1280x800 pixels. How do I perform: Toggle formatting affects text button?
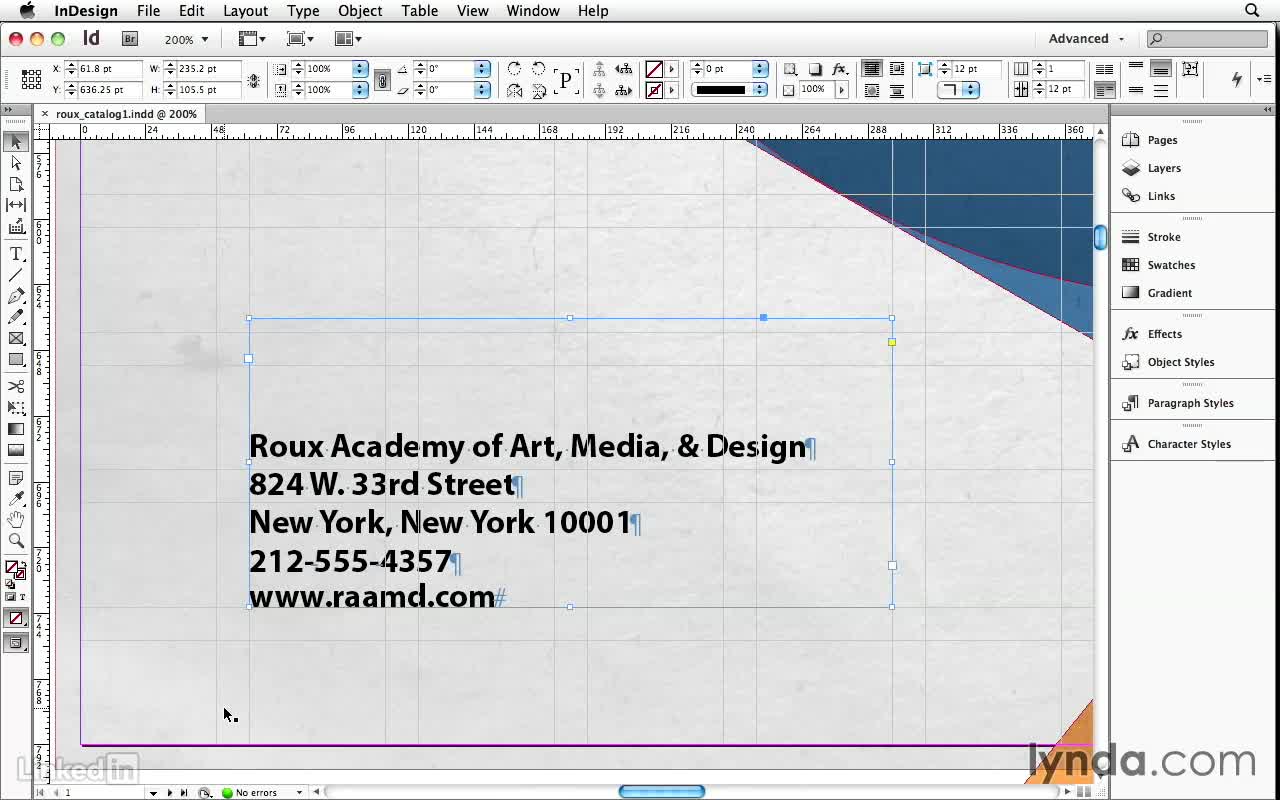coord(22,597)
